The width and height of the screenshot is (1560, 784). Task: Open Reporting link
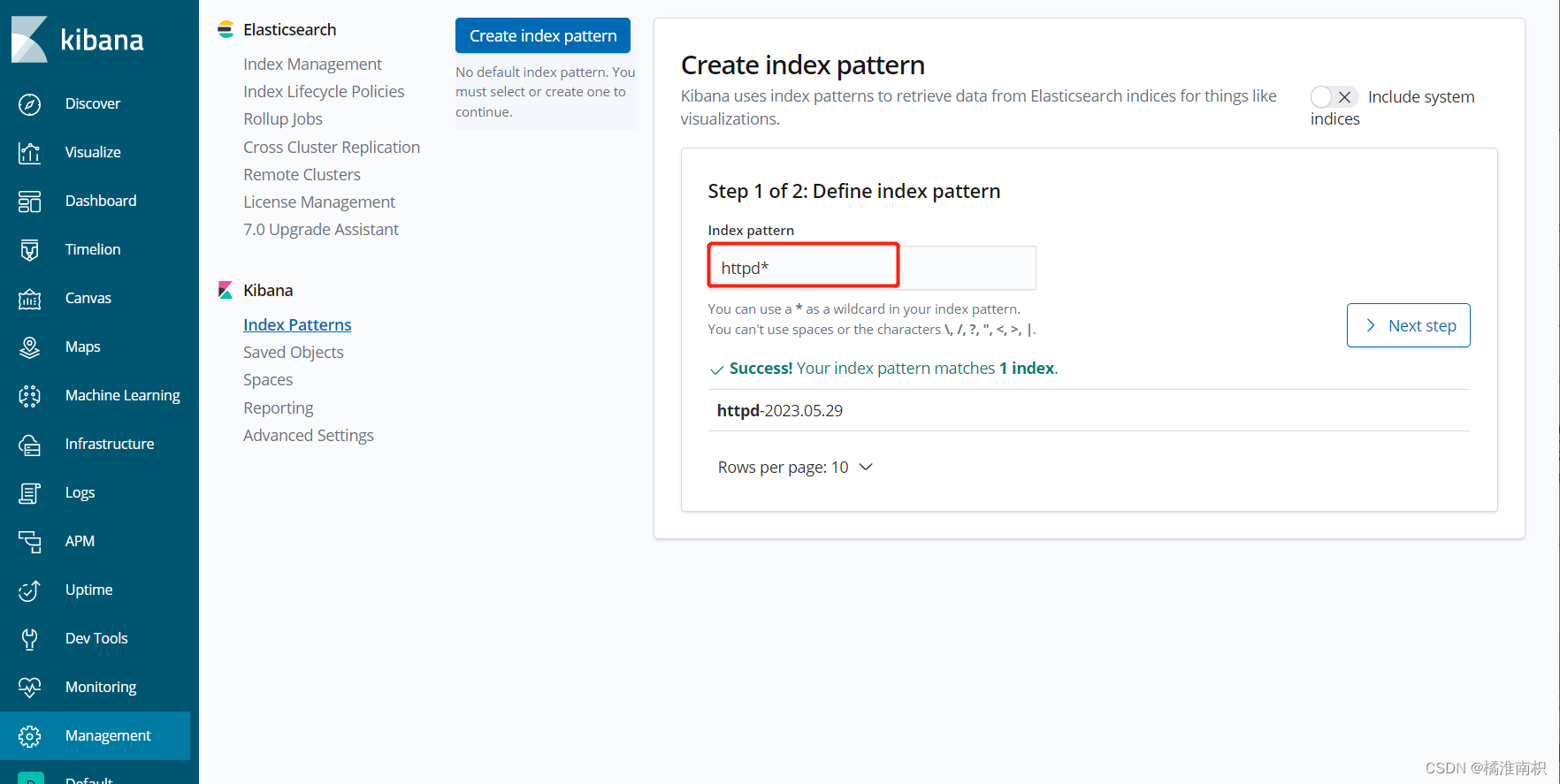point(279,407)
